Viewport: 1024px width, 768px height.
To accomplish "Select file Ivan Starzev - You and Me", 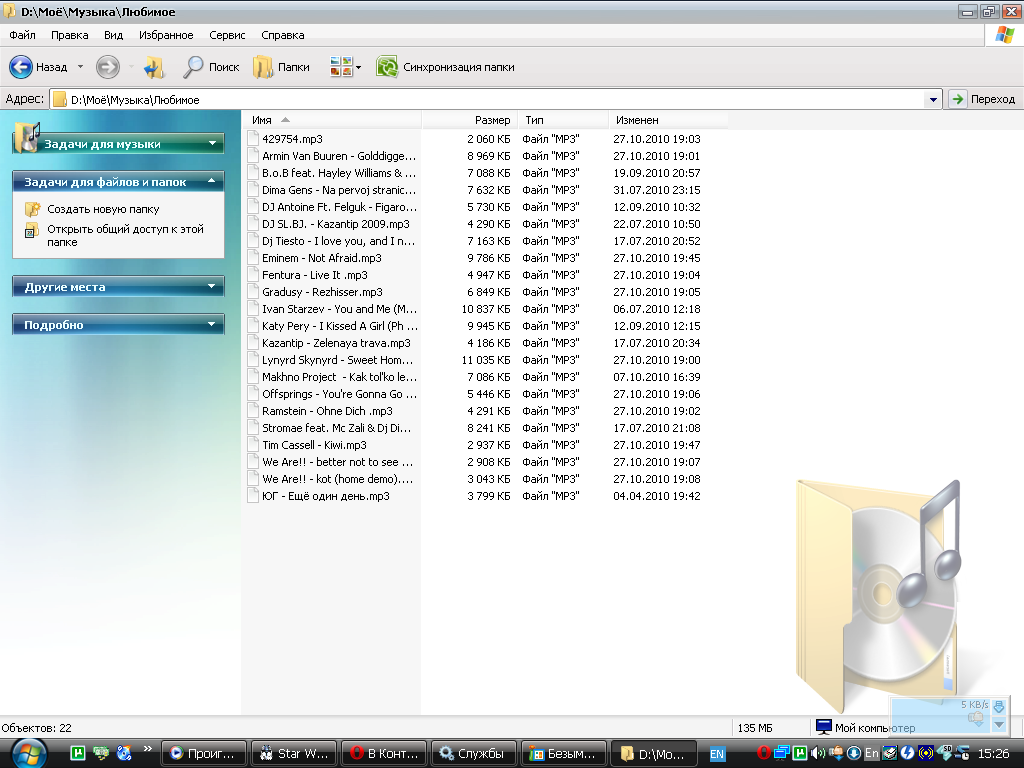I will (x=339, y=309).
